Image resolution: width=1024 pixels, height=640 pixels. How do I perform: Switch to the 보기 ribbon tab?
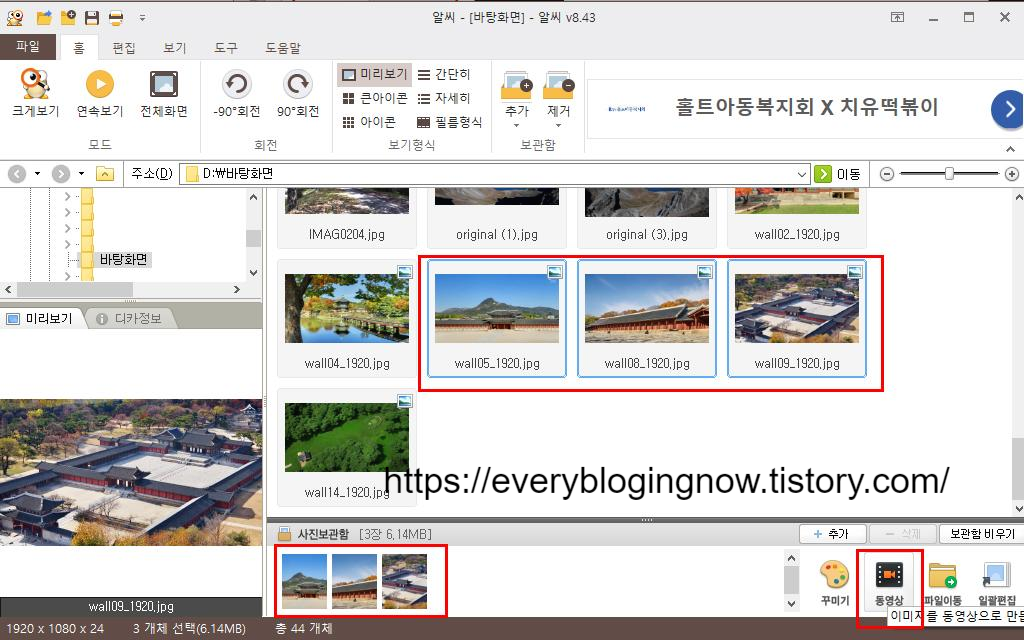click(x=174, y=48)
